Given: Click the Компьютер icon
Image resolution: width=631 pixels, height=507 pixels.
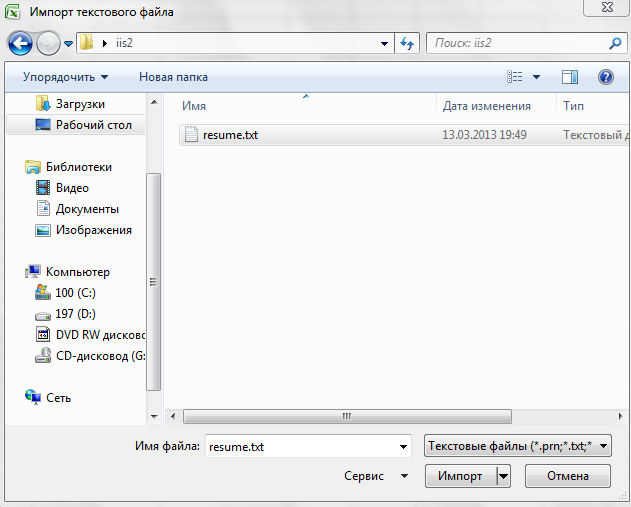Looking at the screenshot, I should pyautogui.click(x=33, y=272).
